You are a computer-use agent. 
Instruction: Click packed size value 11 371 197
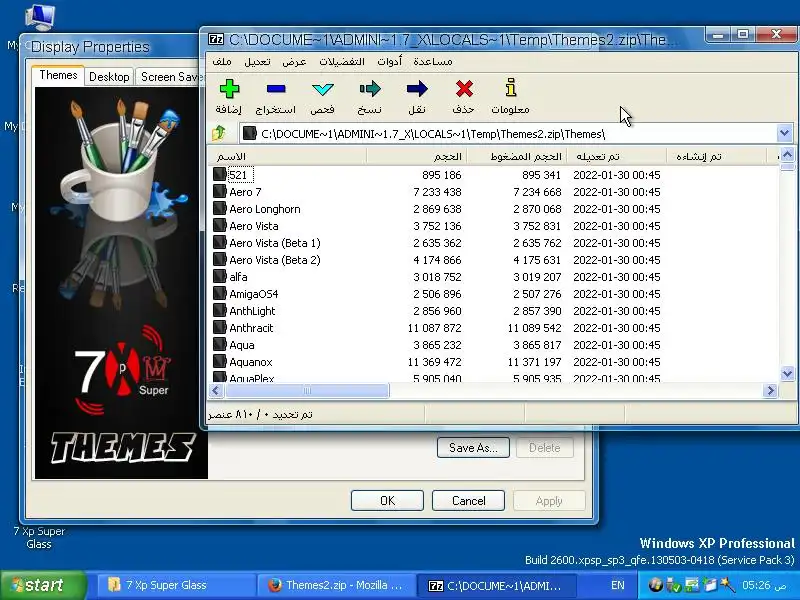click(x=534, y=362)
